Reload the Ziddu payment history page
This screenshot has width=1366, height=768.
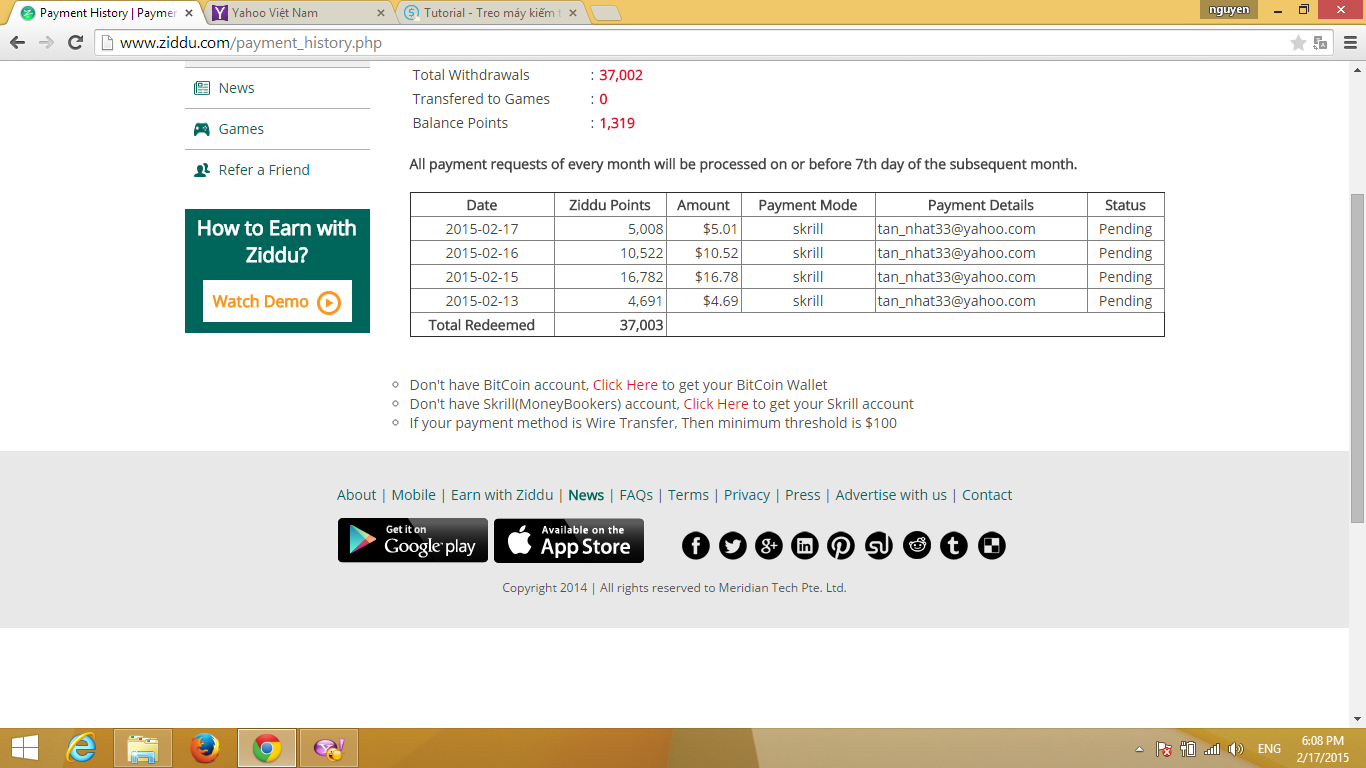[75, 42]
